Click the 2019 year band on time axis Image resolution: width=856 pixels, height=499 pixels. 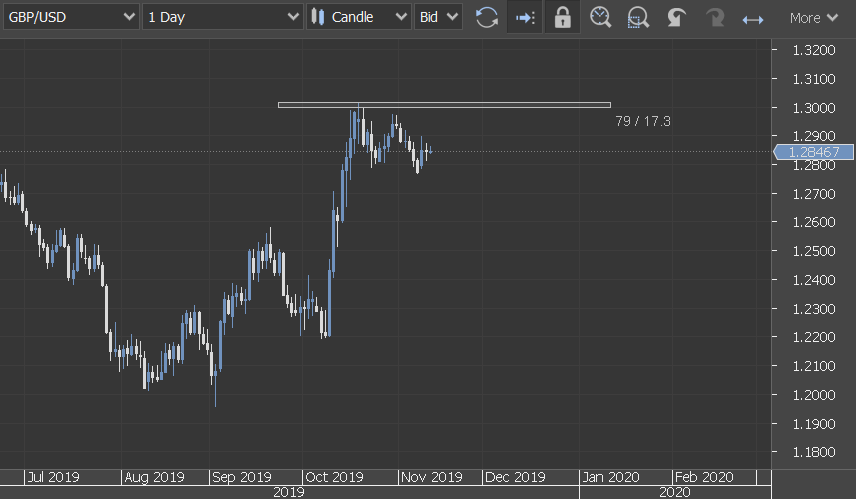pyautogui.click(x=289, y=492)
